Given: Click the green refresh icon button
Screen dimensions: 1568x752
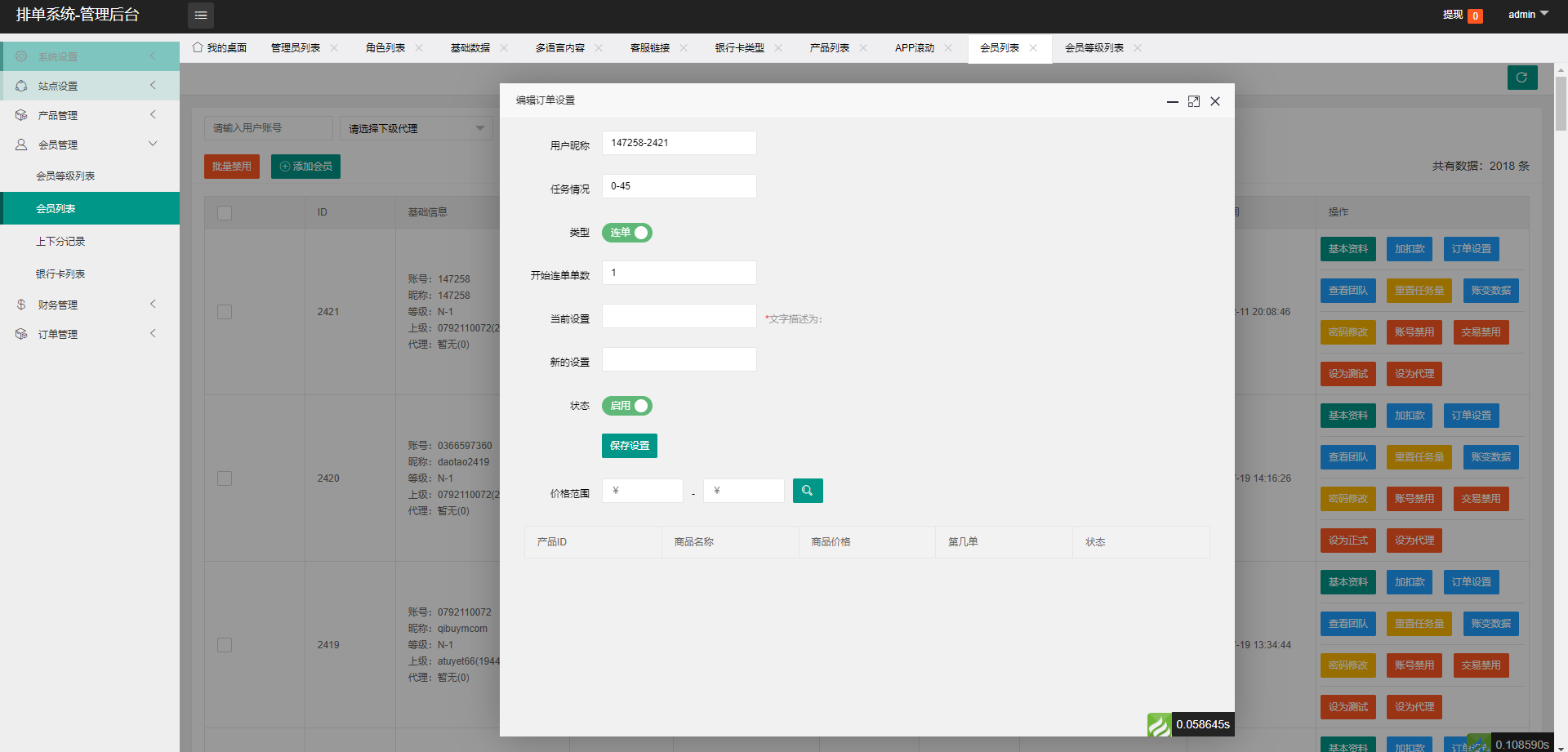Looking at the screenshot, I should click(x=1521, y=78).
